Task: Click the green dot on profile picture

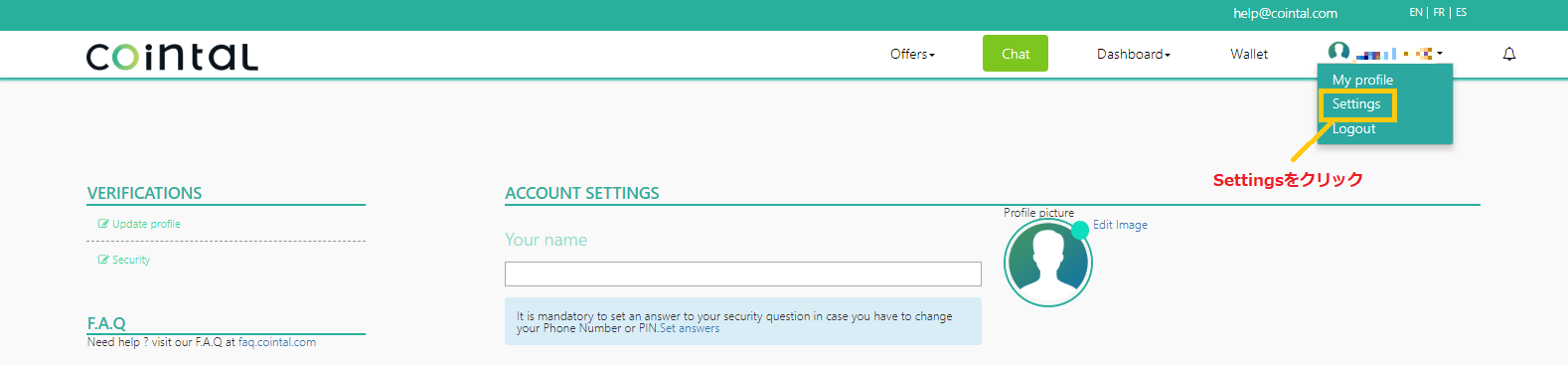Action: click(1080, 230)
